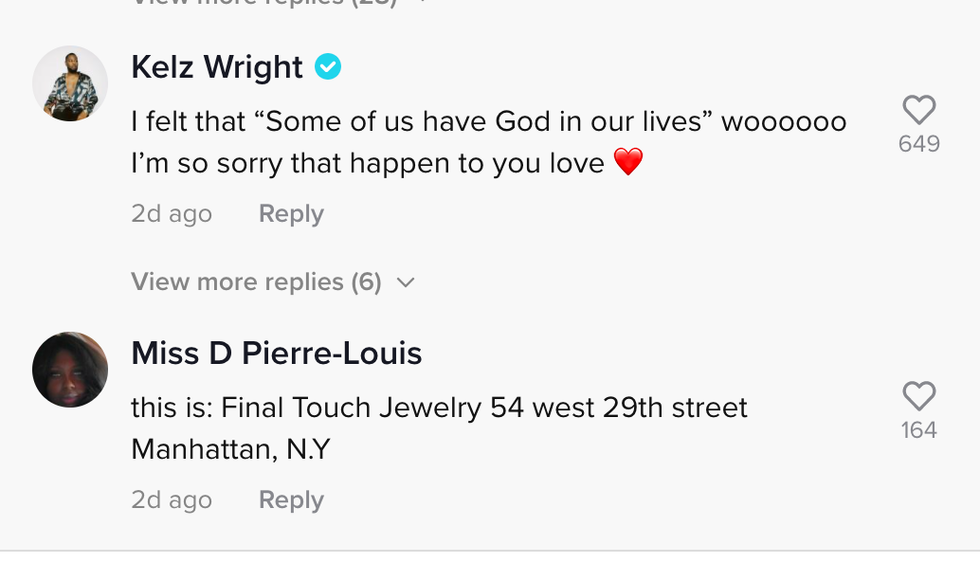The image size is (980, 563).
Task: Reply to Kelz Wright's comment
Action: coord(291,214)
